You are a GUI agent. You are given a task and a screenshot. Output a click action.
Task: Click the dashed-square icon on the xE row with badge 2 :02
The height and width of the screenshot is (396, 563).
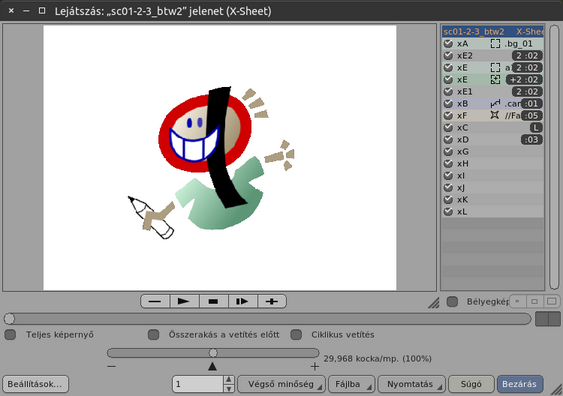[x=495, y=67]
